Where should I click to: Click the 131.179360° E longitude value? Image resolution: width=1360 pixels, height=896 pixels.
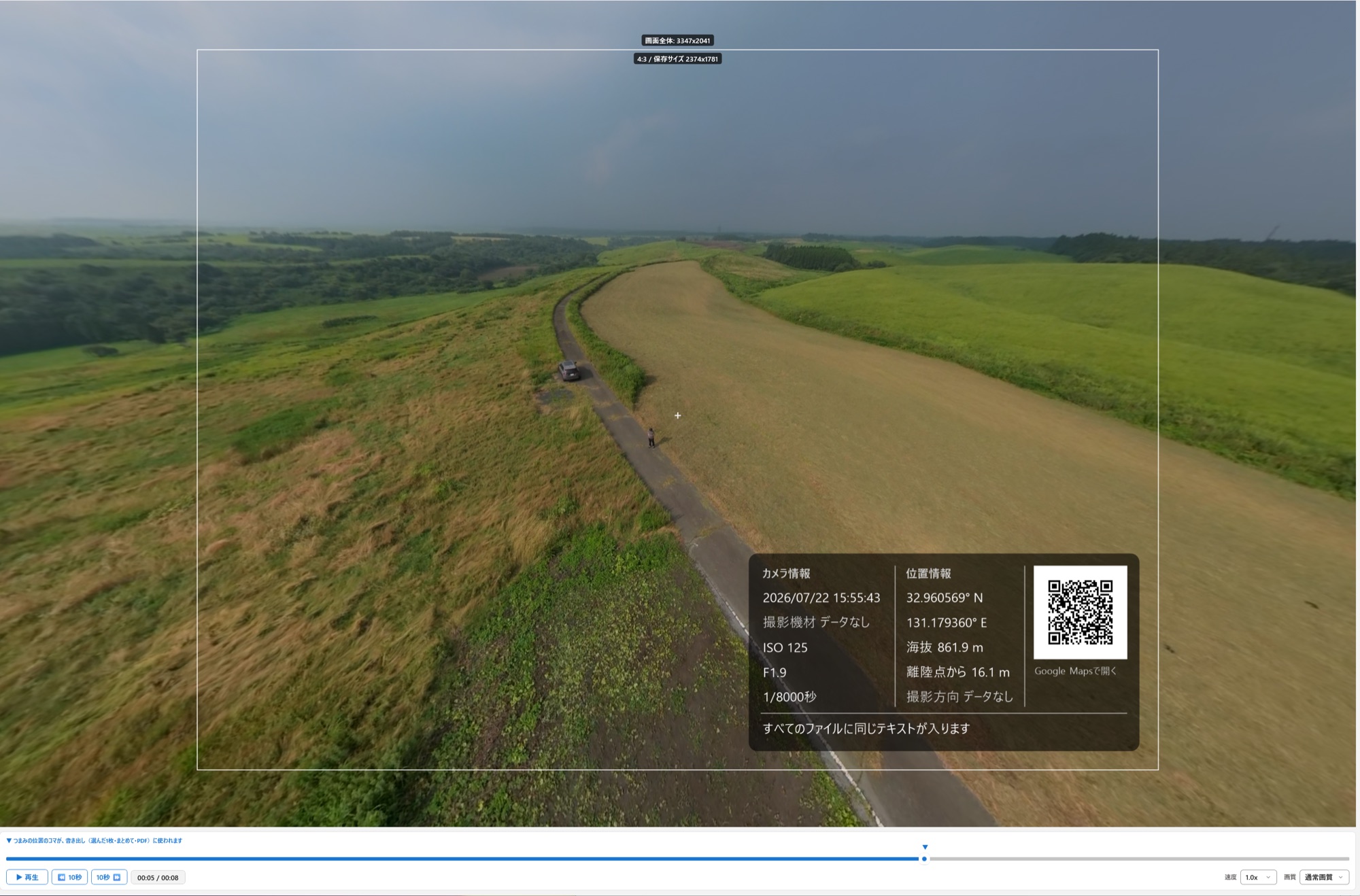coord(946,623)
